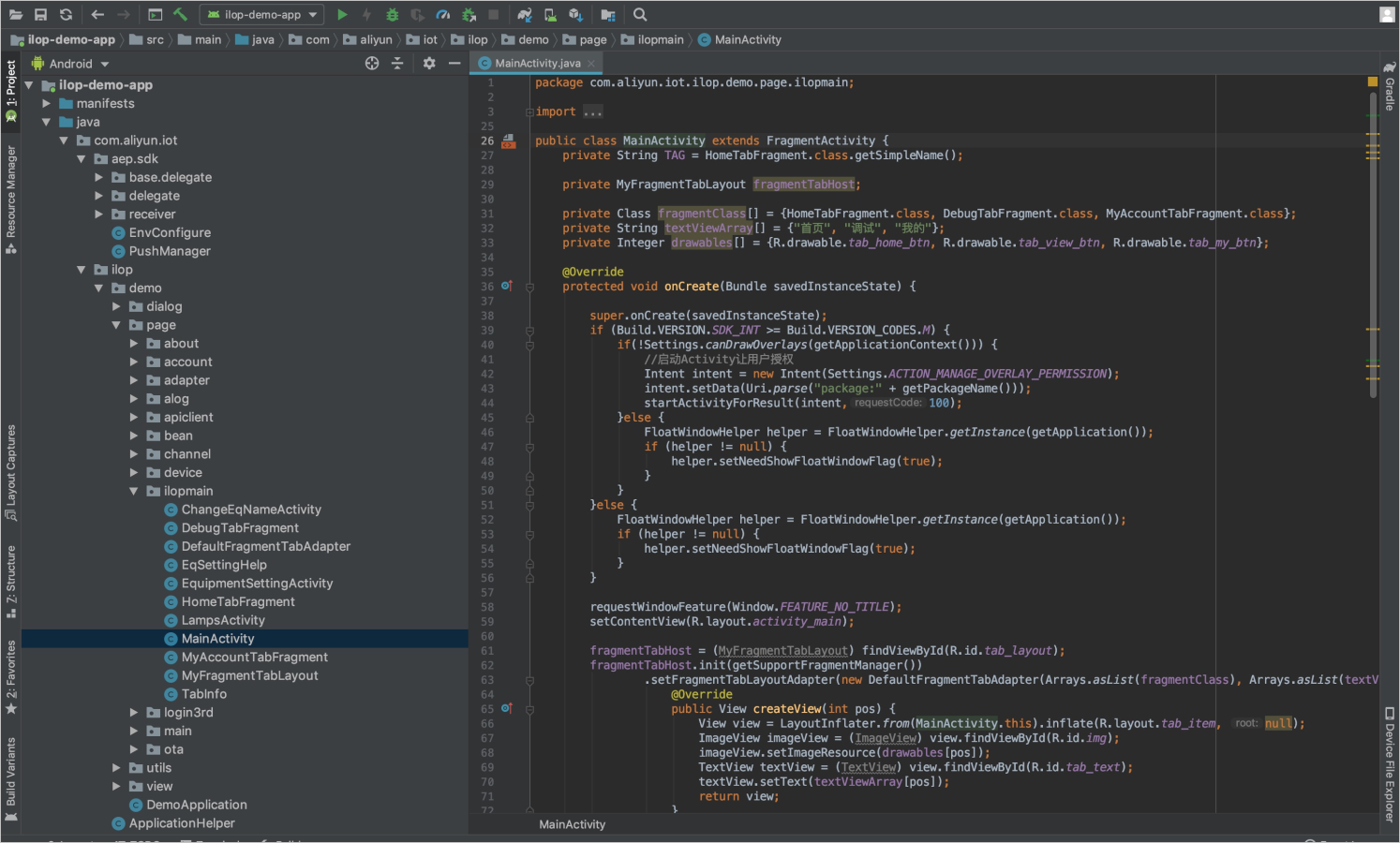Expand the folded import statements ellipsis
Screen dimensions: 1400x843
[x=593, y=111]
